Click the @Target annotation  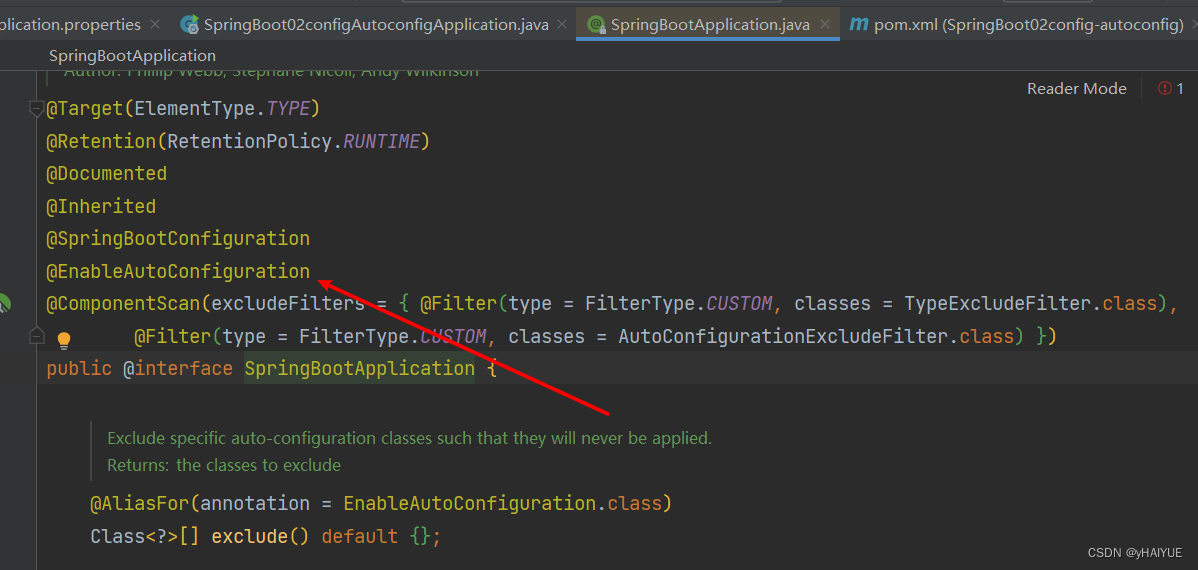[85, 108]
